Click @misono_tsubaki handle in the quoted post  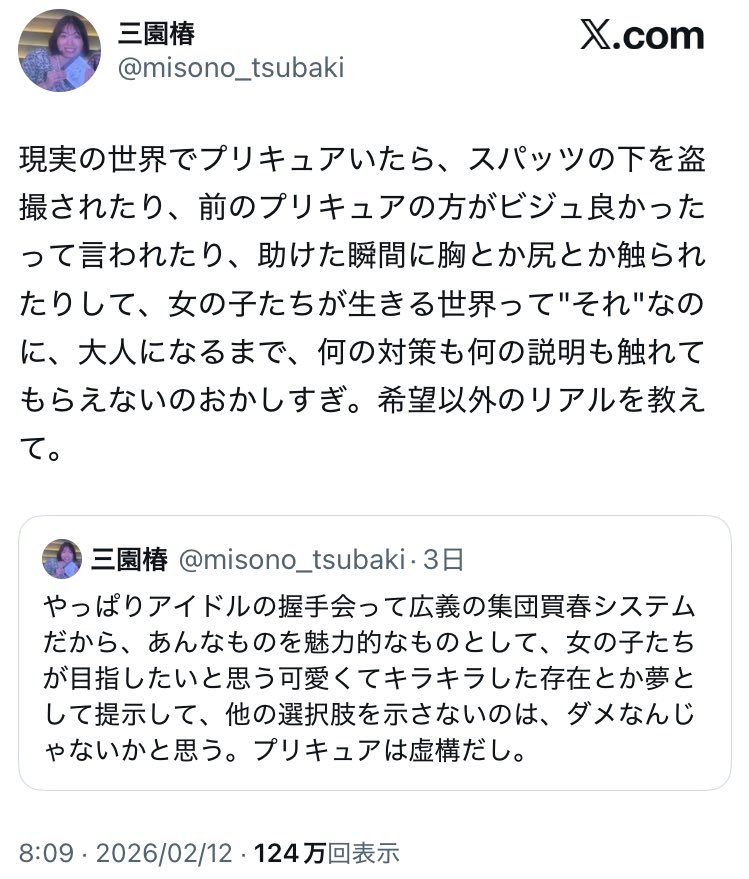[x=292, y=558]
